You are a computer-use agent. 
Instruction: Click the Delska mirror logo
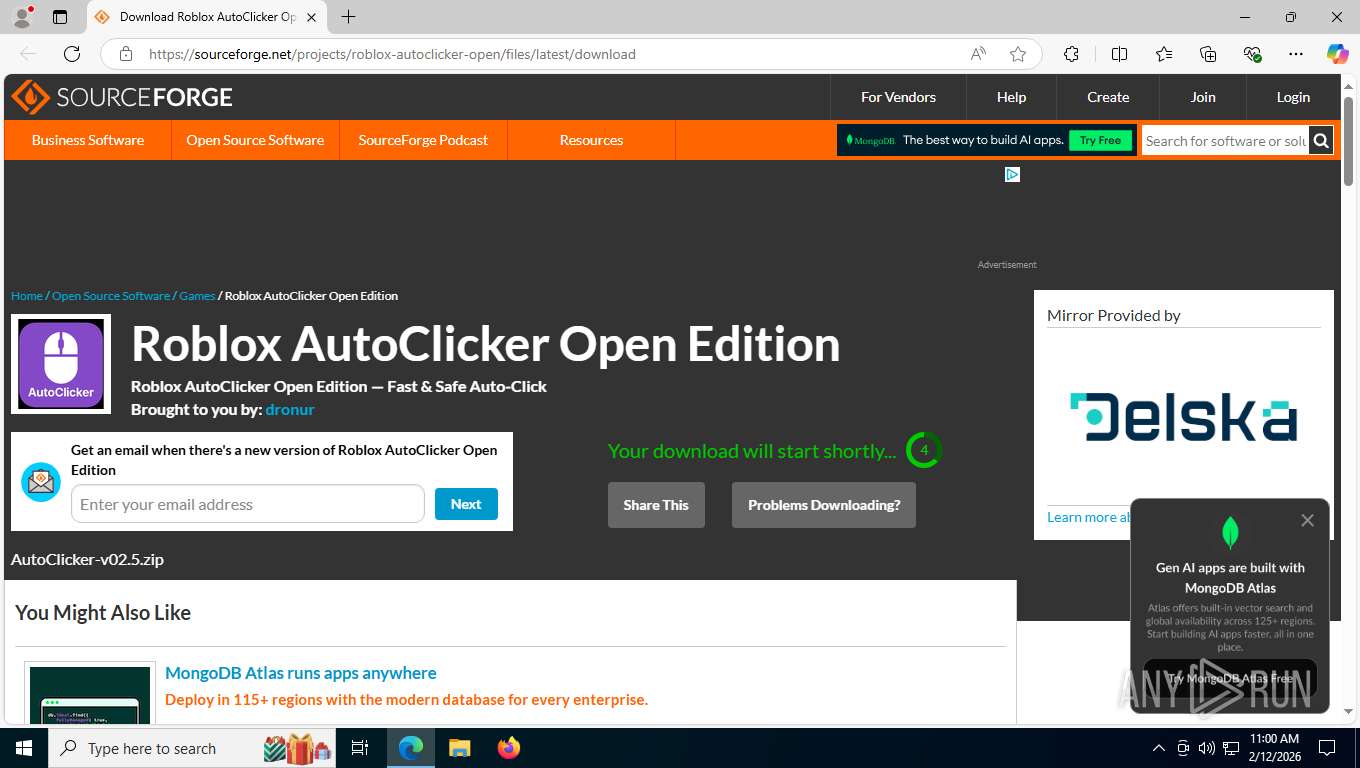click(x=1184, y=417)
